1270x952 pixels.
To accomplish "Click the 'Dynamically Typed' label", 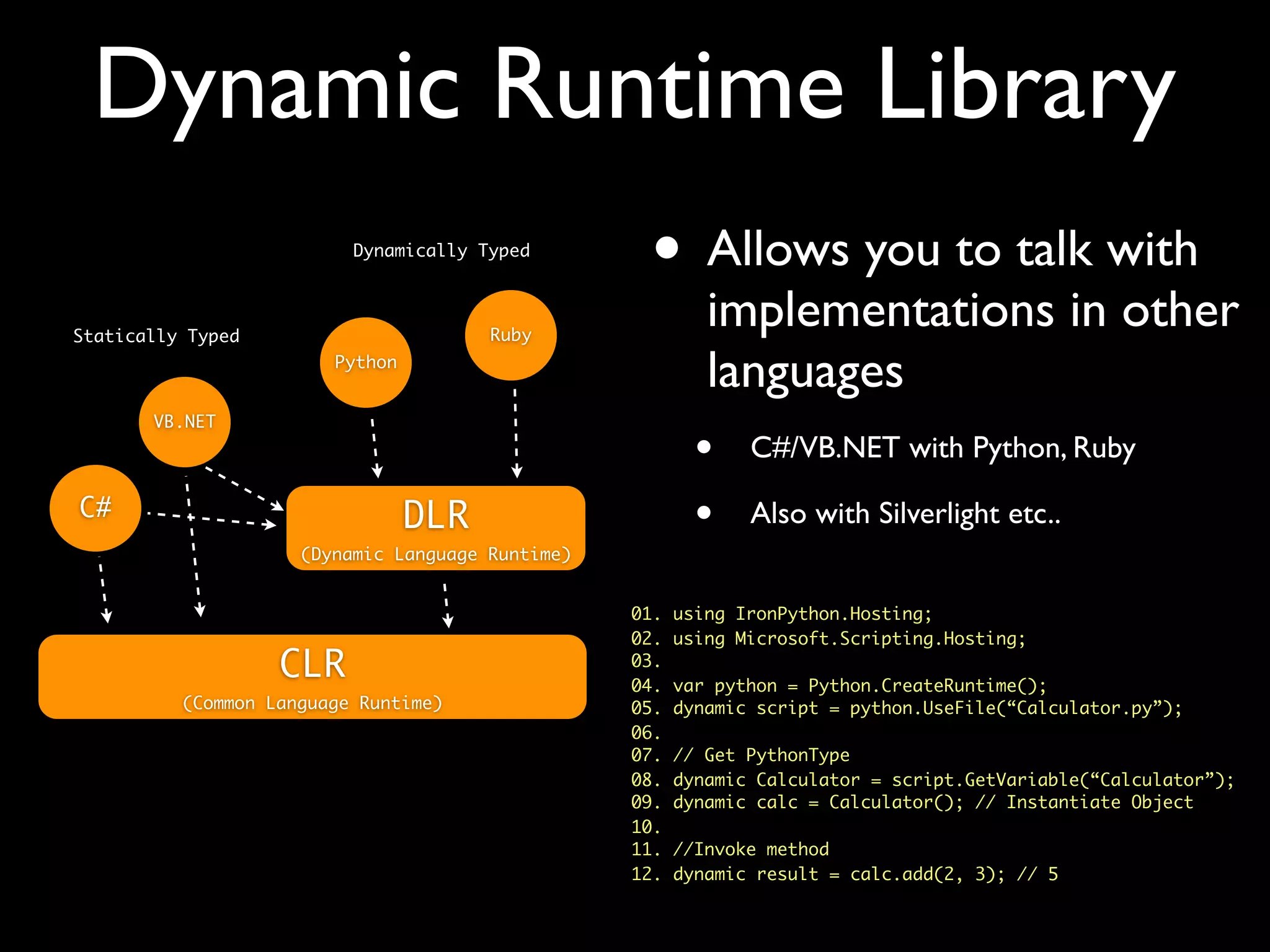I will (x=441, y=250).
